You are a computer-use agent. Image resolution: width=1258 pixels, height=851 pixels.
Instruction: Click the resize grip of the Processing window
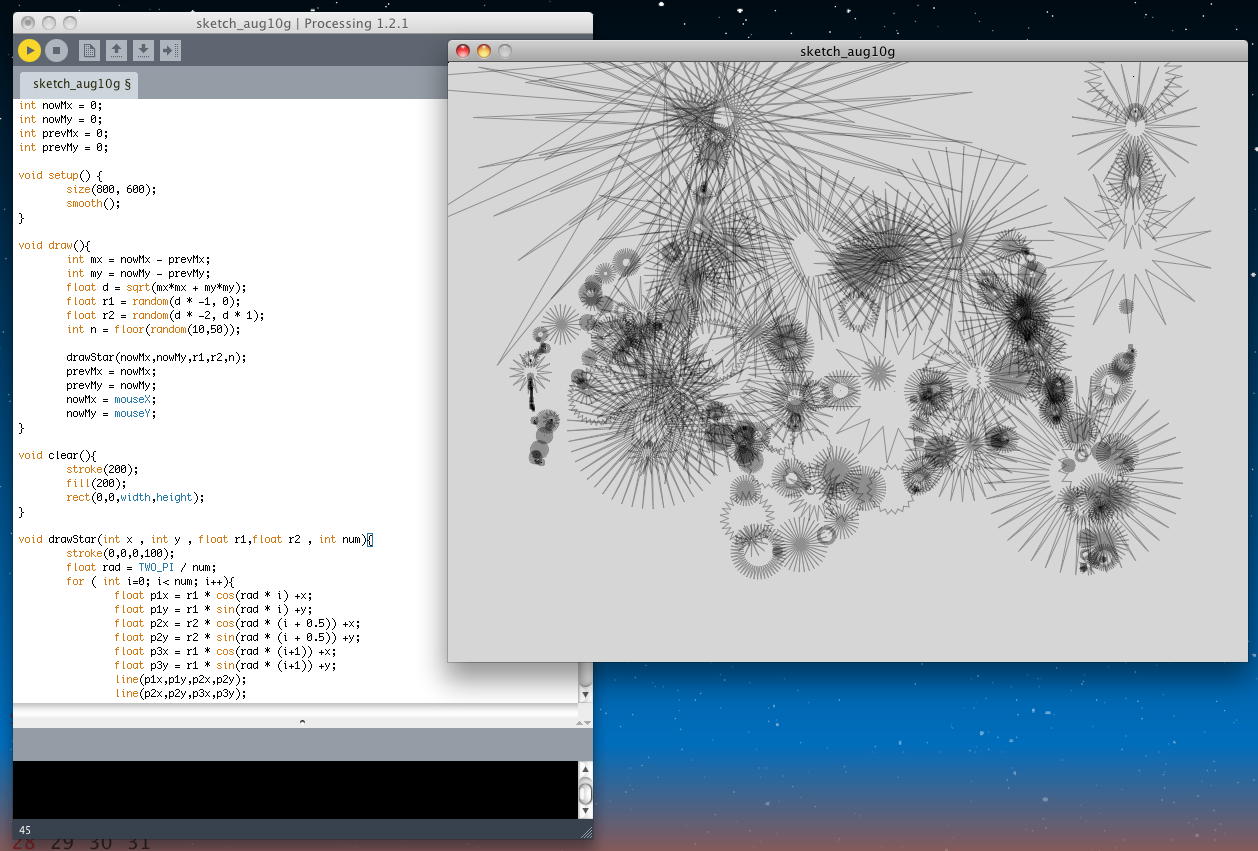tap(586, 831)
